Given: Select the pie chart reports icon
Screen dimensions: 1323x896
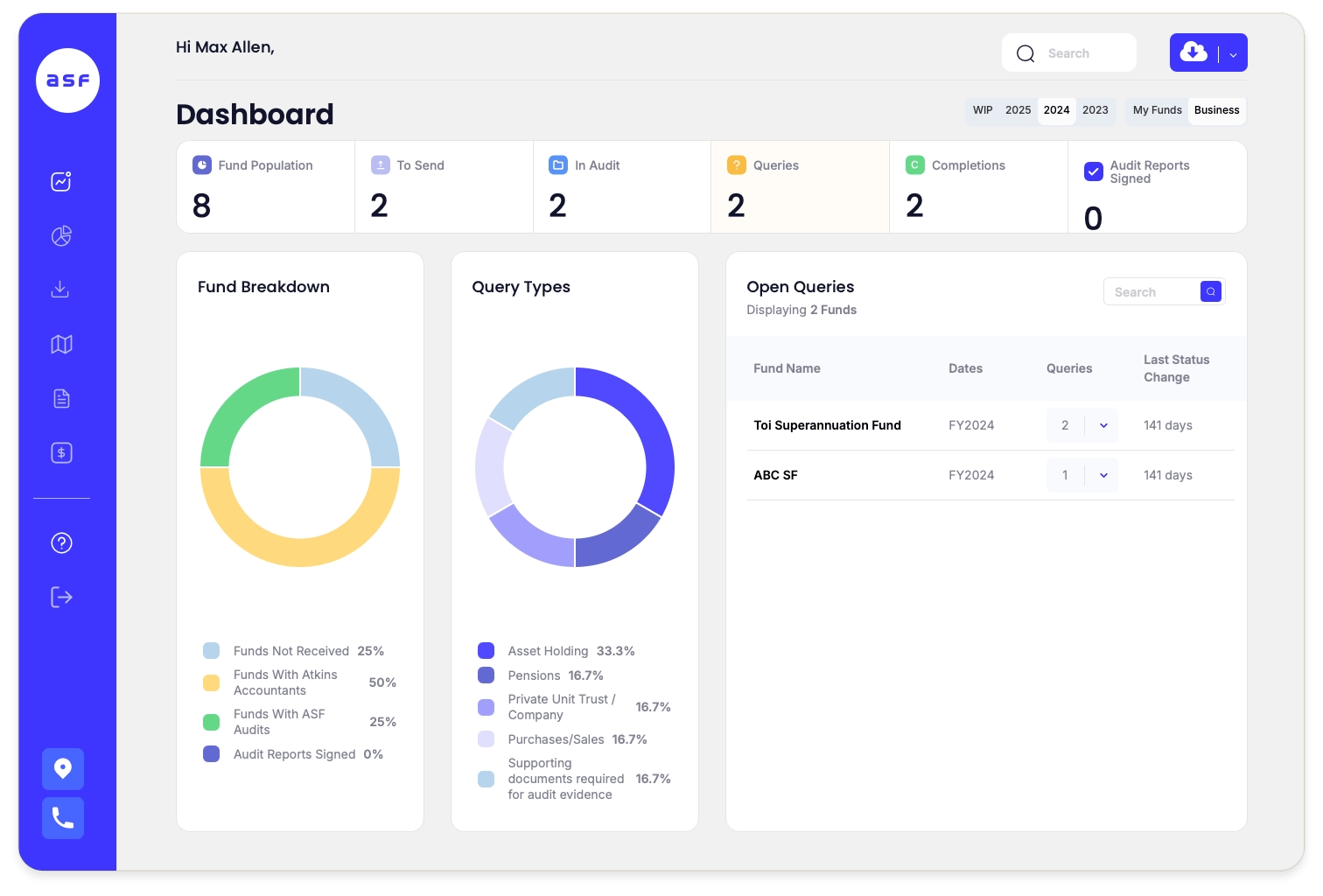Looking at the screenshot, I should pyautogui.click(x=60, y=235).
